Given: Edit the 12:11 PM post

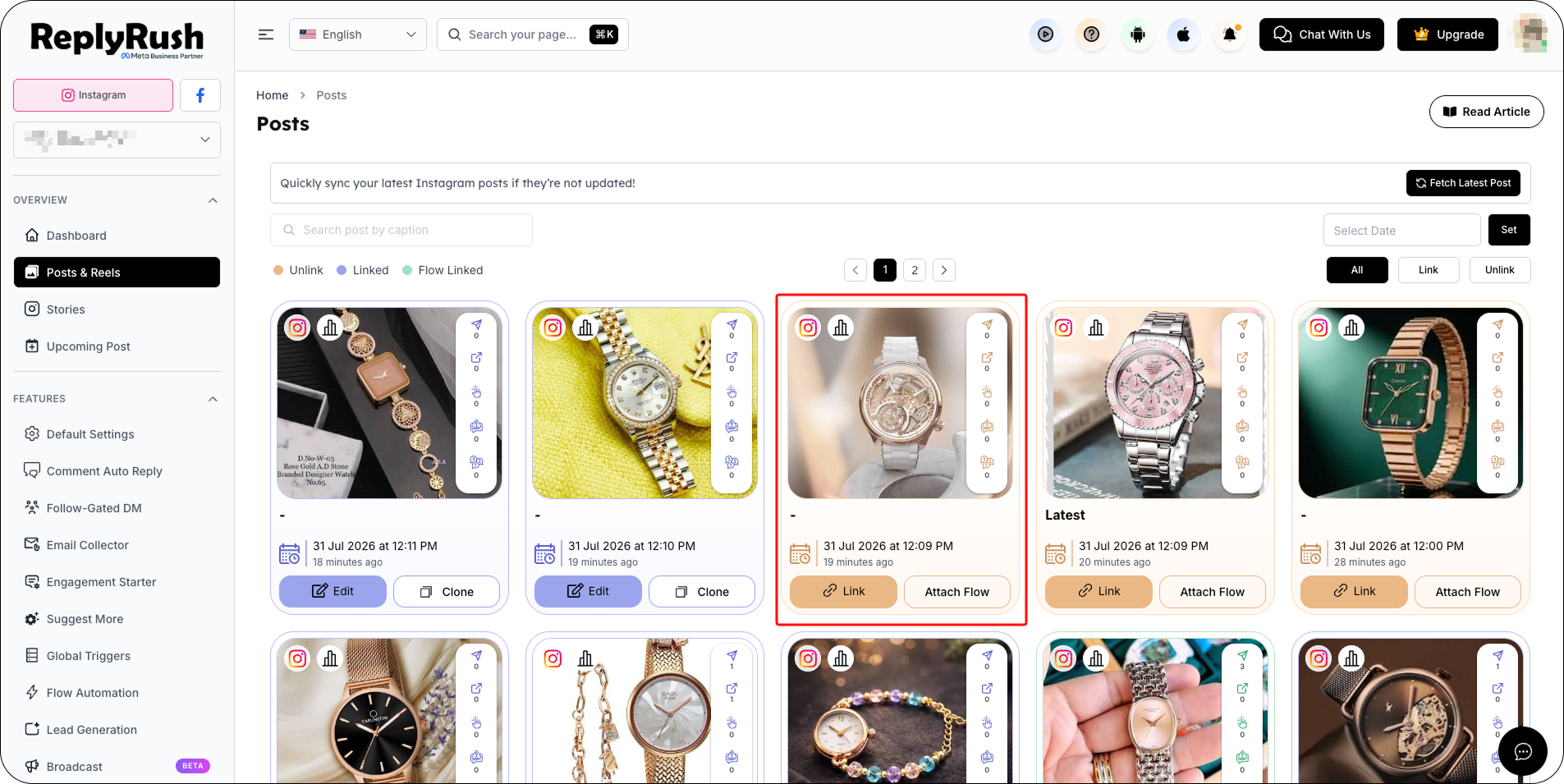Looking at the screenshot, I should 333,591.
